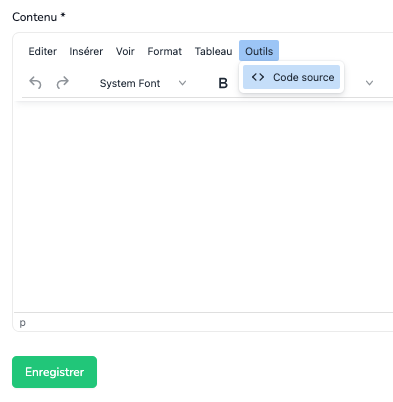The image size is (393, 402).
Task: Click the redo arrow icon
Action: tap(62, 82)
